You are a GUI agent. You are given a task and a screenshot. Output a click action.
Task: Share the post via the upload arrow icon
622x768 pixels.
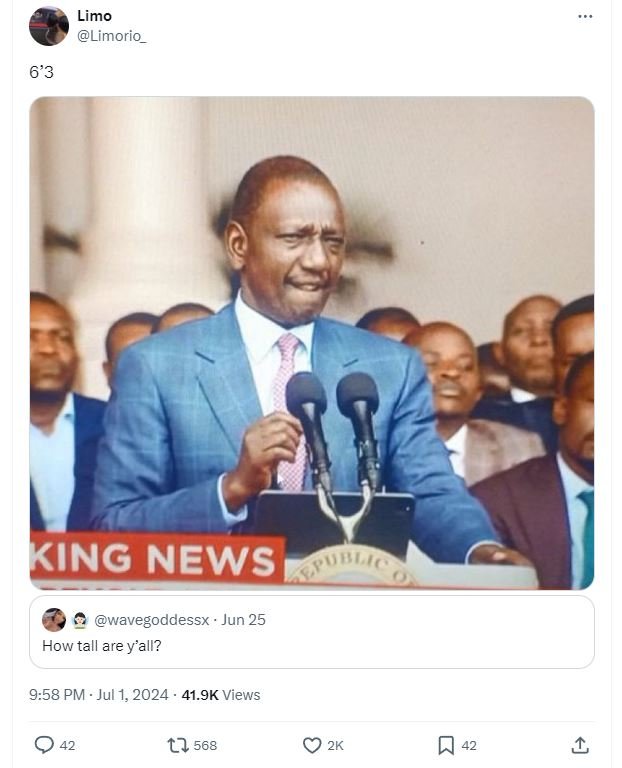580,745
